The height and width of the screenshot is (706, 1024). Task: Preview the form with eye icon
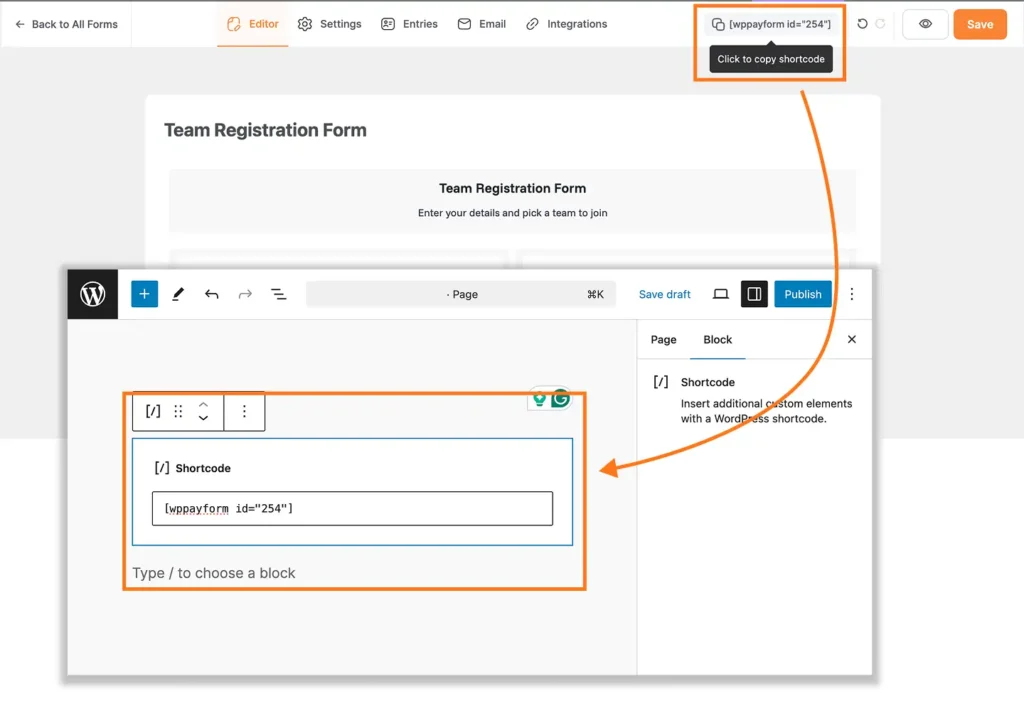click(x=925, y=24)
